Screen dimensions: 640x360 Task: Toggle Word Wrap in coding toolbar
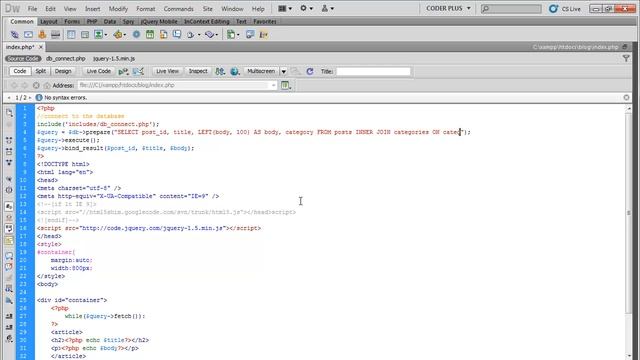click(9, 229)
